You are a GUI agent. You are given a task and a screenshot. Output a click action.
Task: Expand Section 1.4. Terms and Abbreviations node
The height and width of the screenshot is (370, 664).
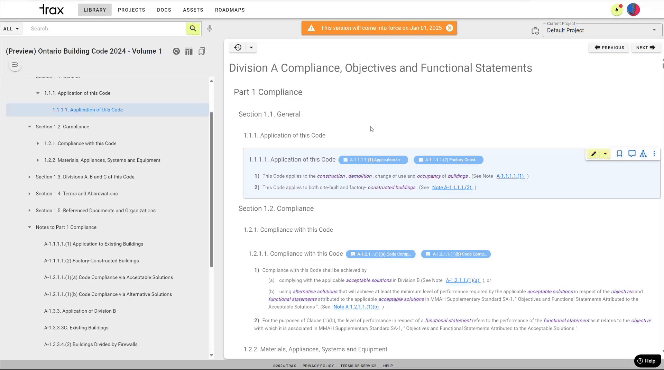tap(30, 193)
